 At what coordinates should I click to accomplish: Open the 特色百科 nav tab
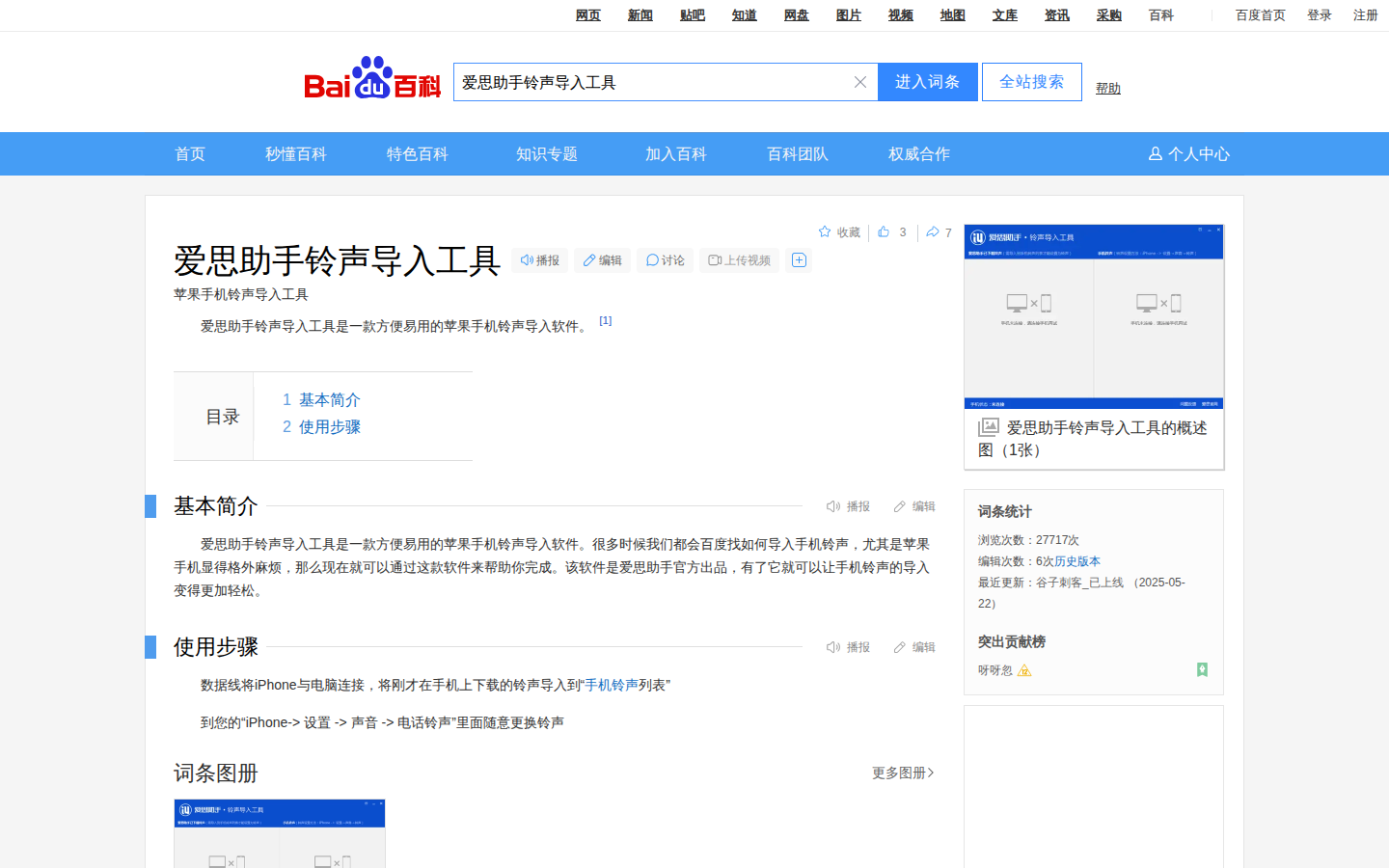point(418,153)
